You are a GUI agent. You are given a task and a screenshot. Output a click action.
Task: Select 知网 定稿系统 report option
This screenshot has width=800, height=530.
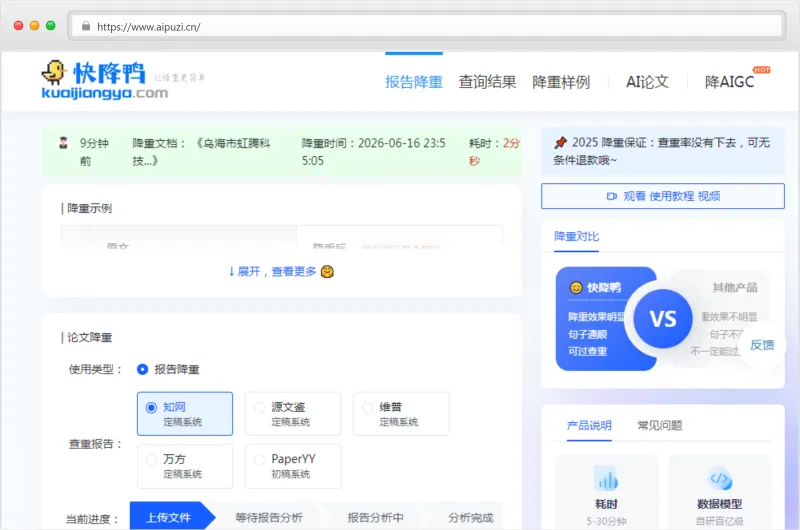pos(185,414)
